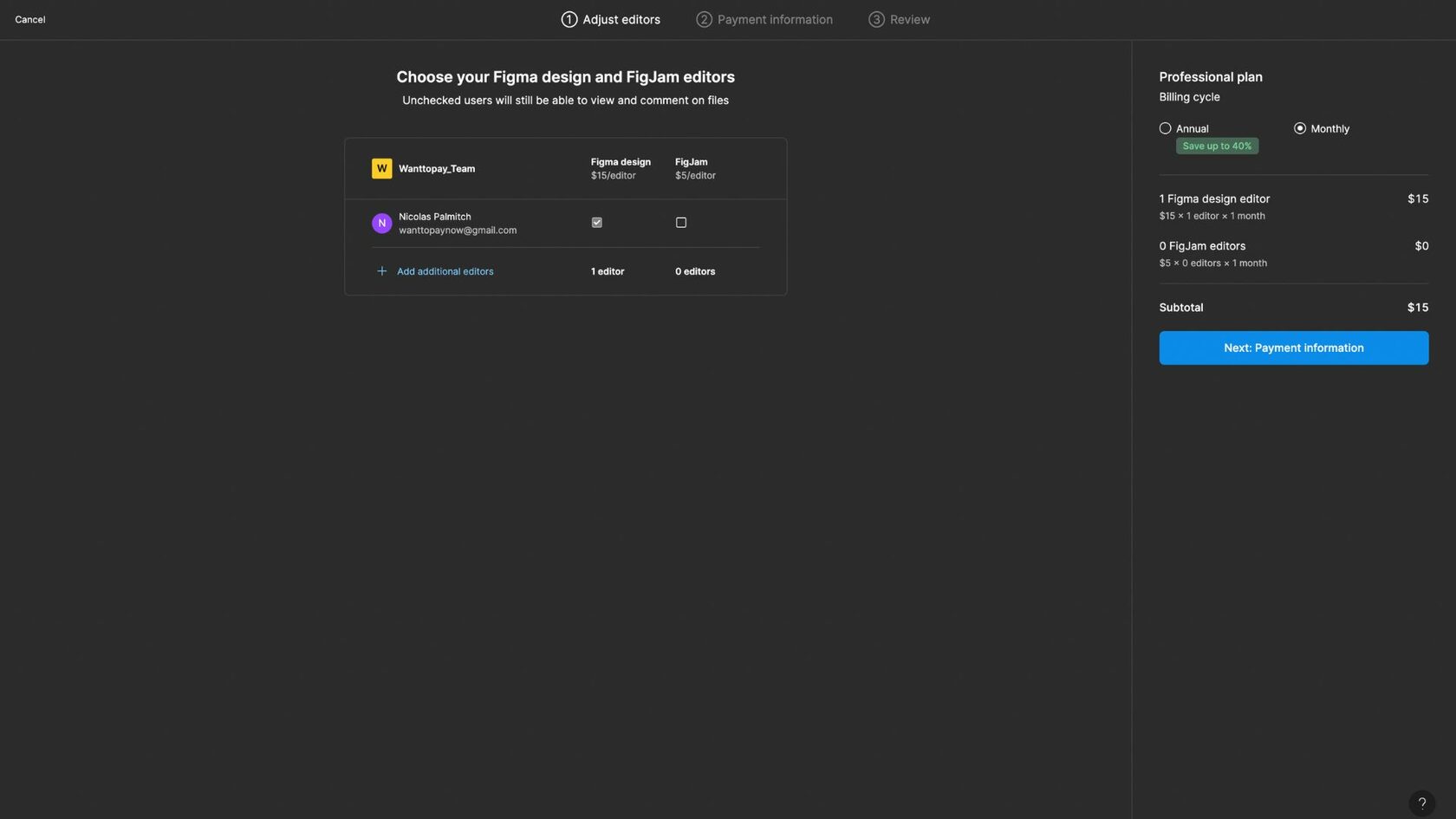Image resolution: width=1456 pixels, height=819 pixels.
Task: Click the $15/editor price text
Action: point(613,176)
